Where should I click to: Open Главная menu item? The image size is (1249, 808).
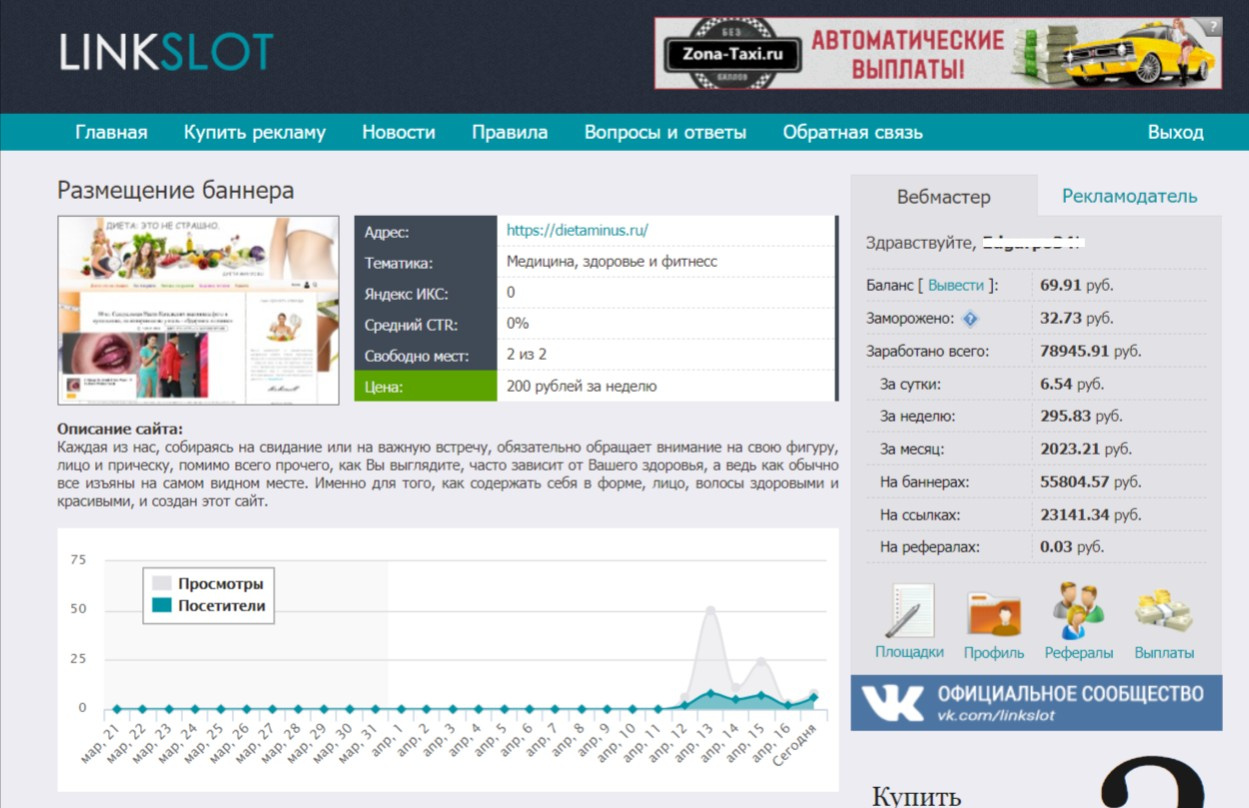[111, 132]
